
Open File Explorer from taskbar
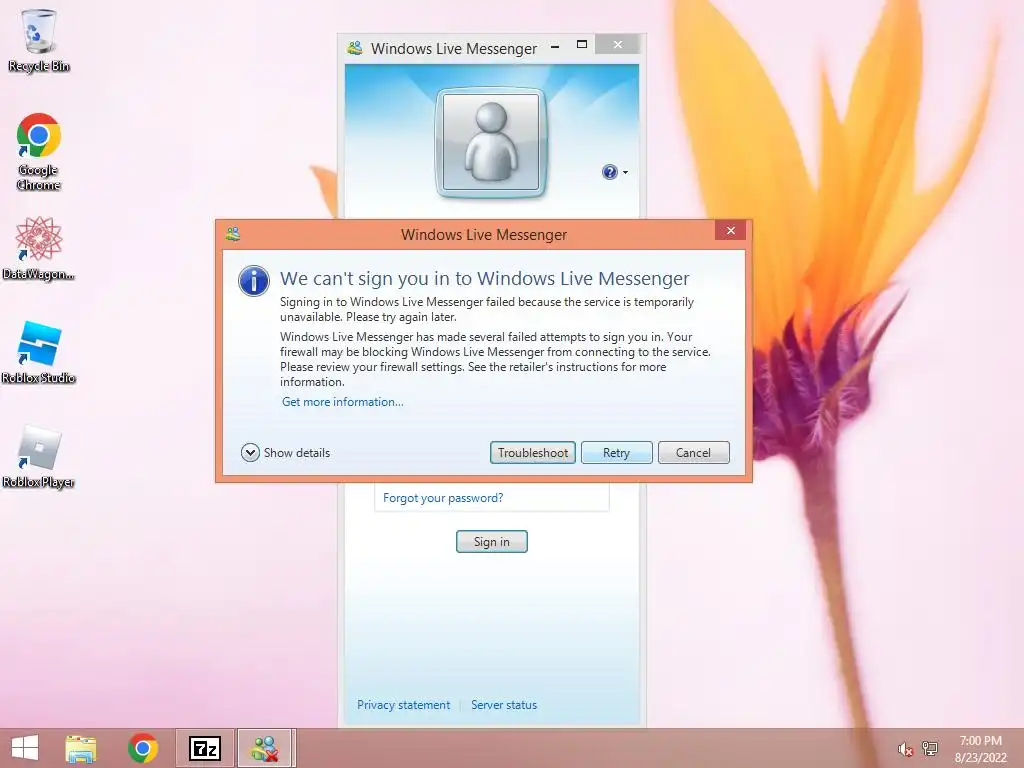(x=81, y=748)
